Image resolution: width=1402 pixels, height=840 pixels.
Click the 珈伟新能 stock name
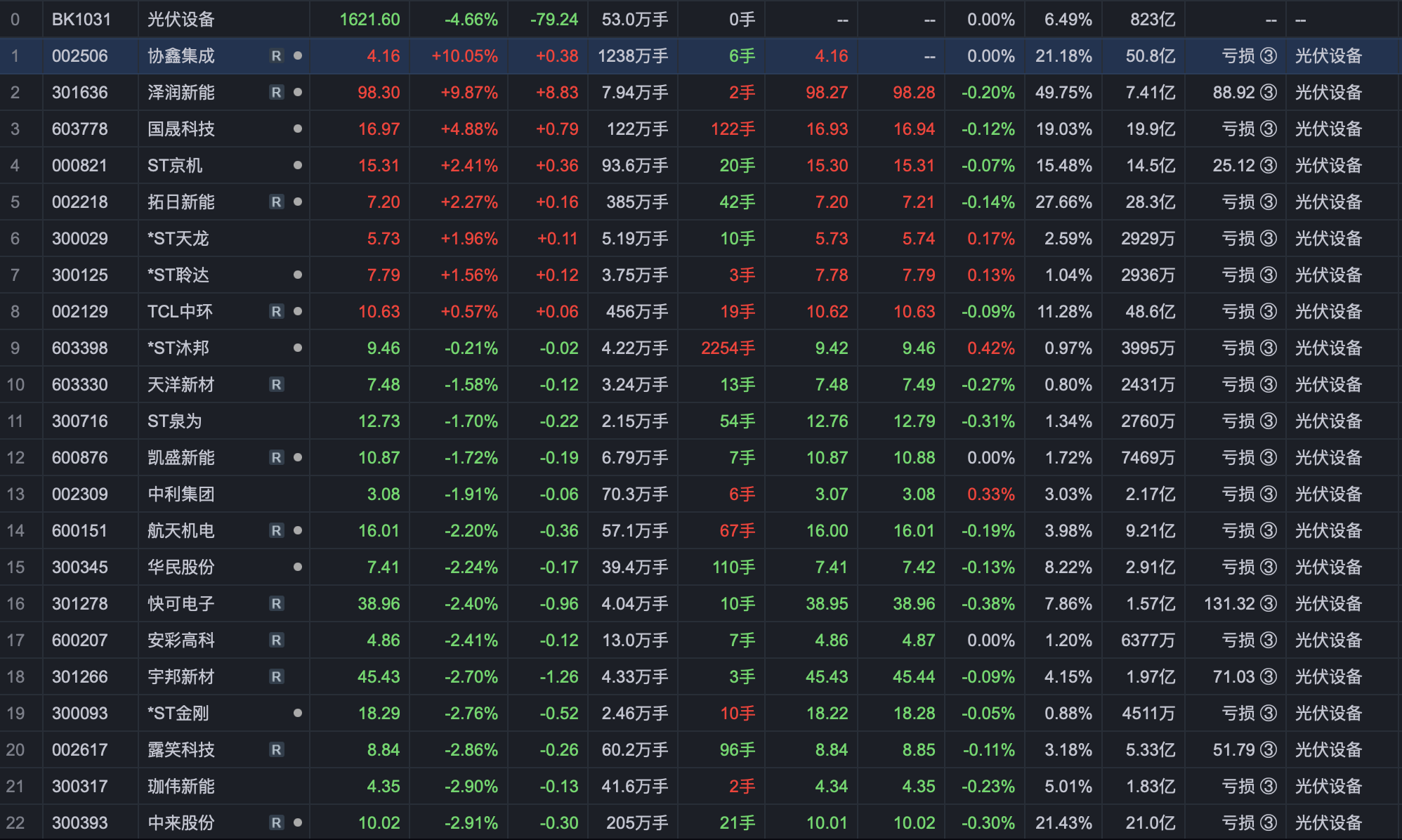[181, 787]
